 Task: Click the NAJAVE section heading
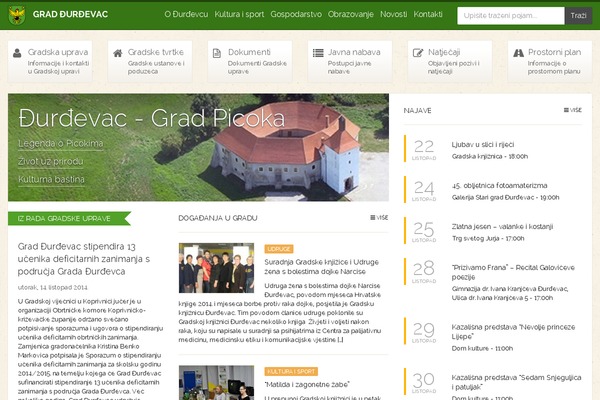(417, 111)
